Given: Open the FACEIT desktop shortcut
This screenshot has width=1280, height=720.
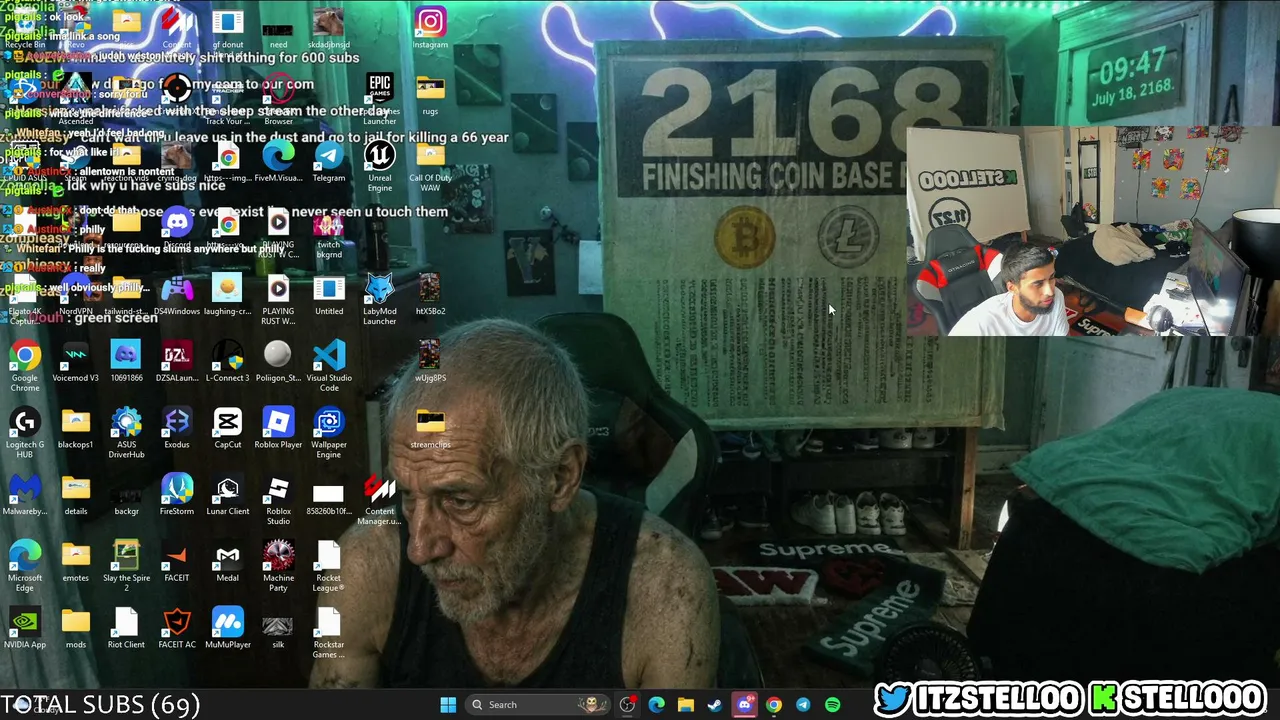Looking at the screenshot, I should click(177, 563).
